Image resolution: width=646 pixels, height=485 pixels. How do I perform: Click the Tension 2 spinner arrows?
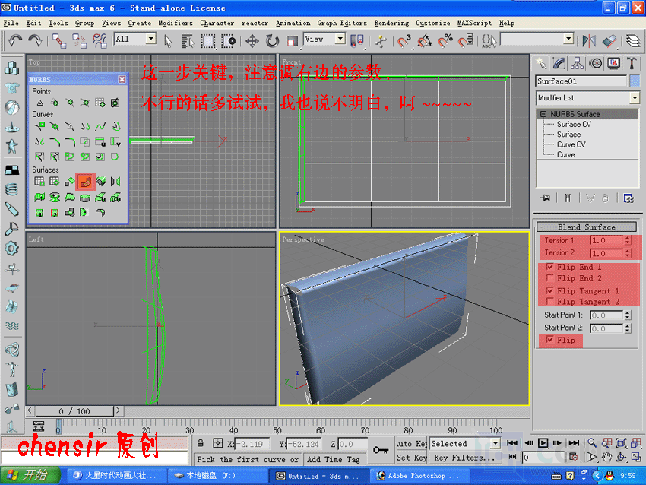(x=627, y=253)
